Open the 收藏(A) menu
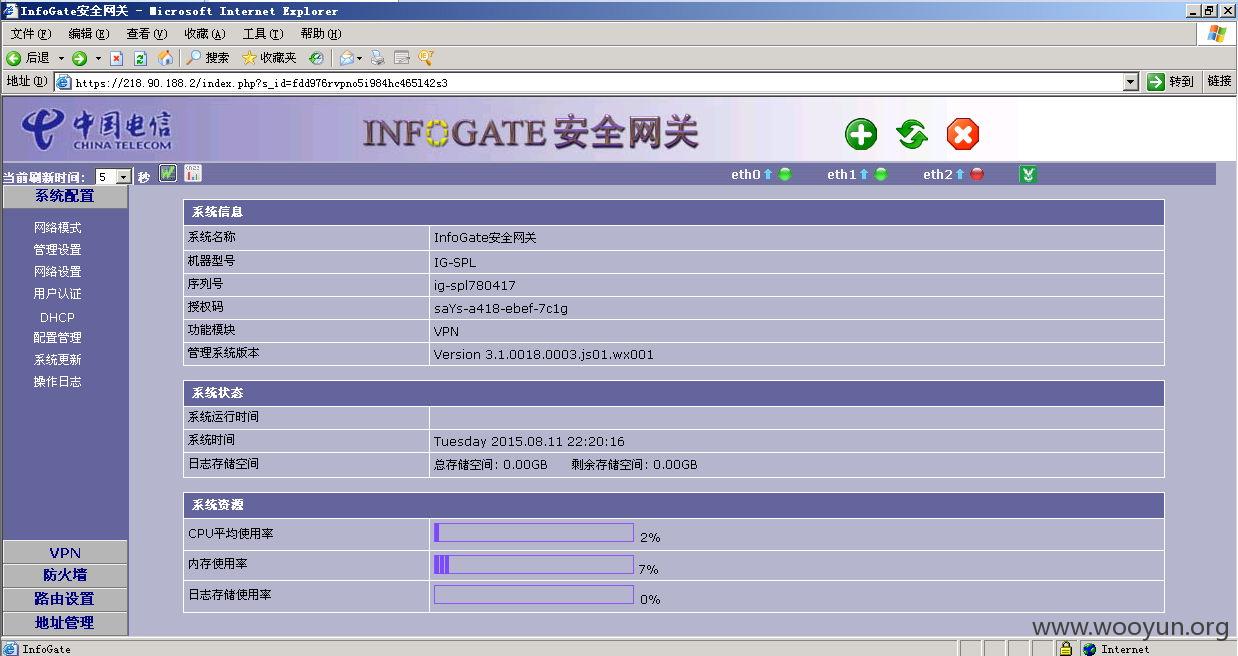This screenshot has width=1238, height=656. pos(205,34)
